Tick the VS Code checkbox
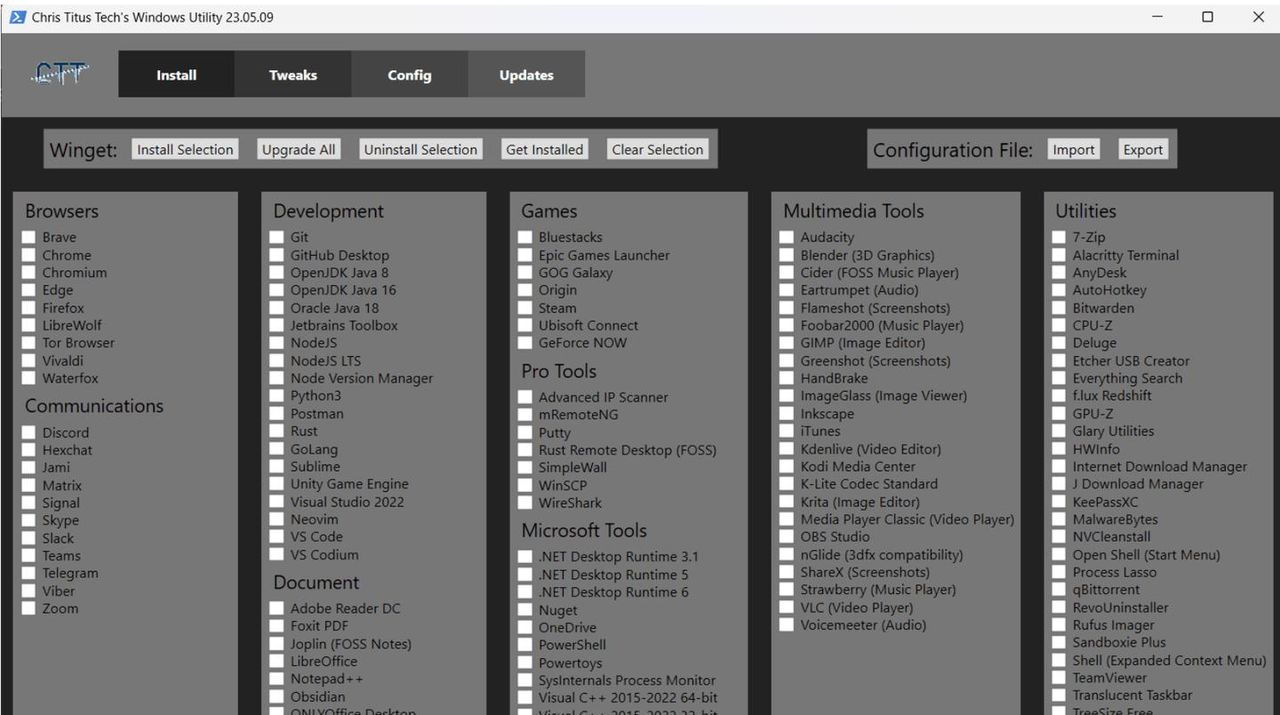Image resolution: width=1280 pixels, height=715 pixels. click(277, 537)
